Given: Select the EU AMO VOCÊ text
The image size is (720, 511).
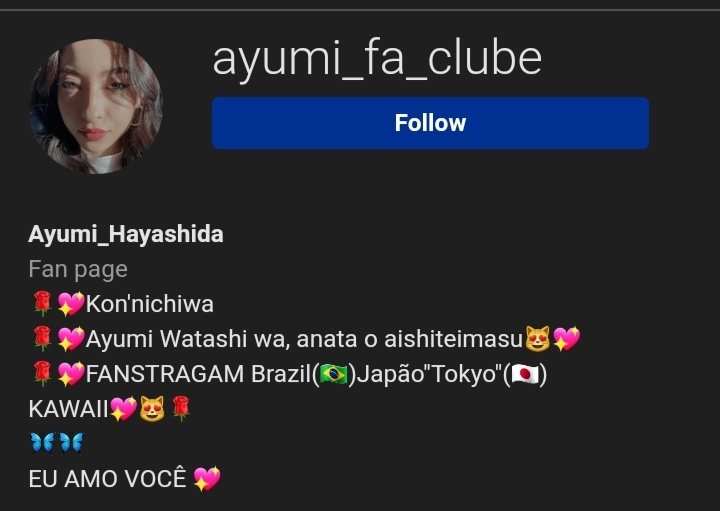Looking at the screenshot, I should [x=107, y=479].
